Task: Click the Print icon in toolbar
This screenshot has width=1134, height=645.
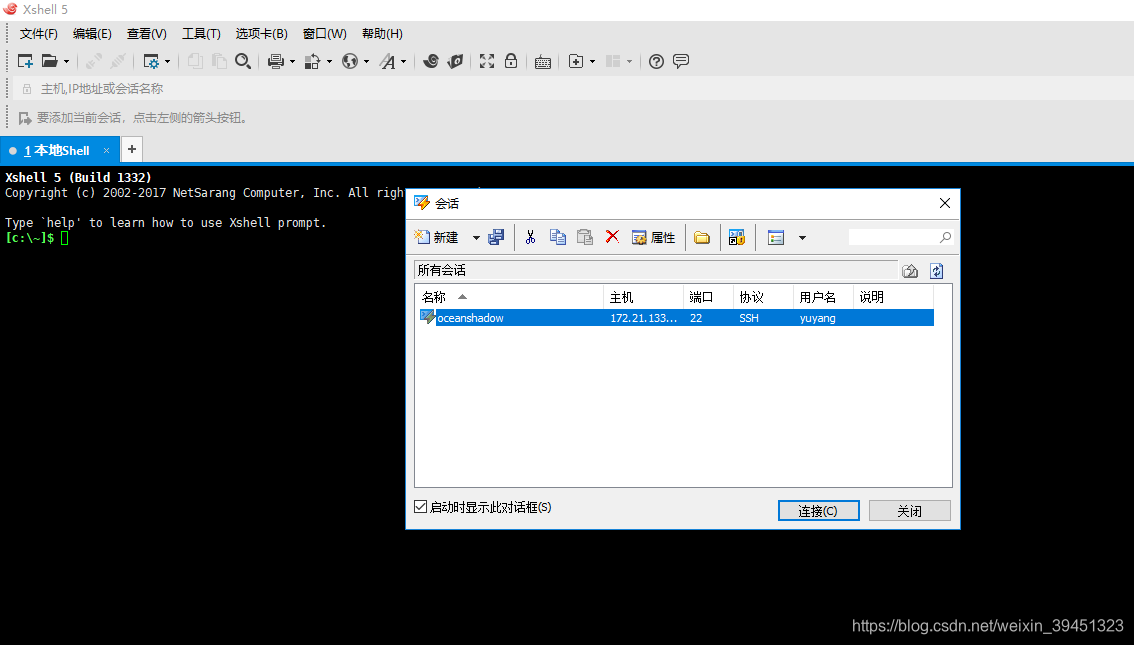Action: click(276, 61)
